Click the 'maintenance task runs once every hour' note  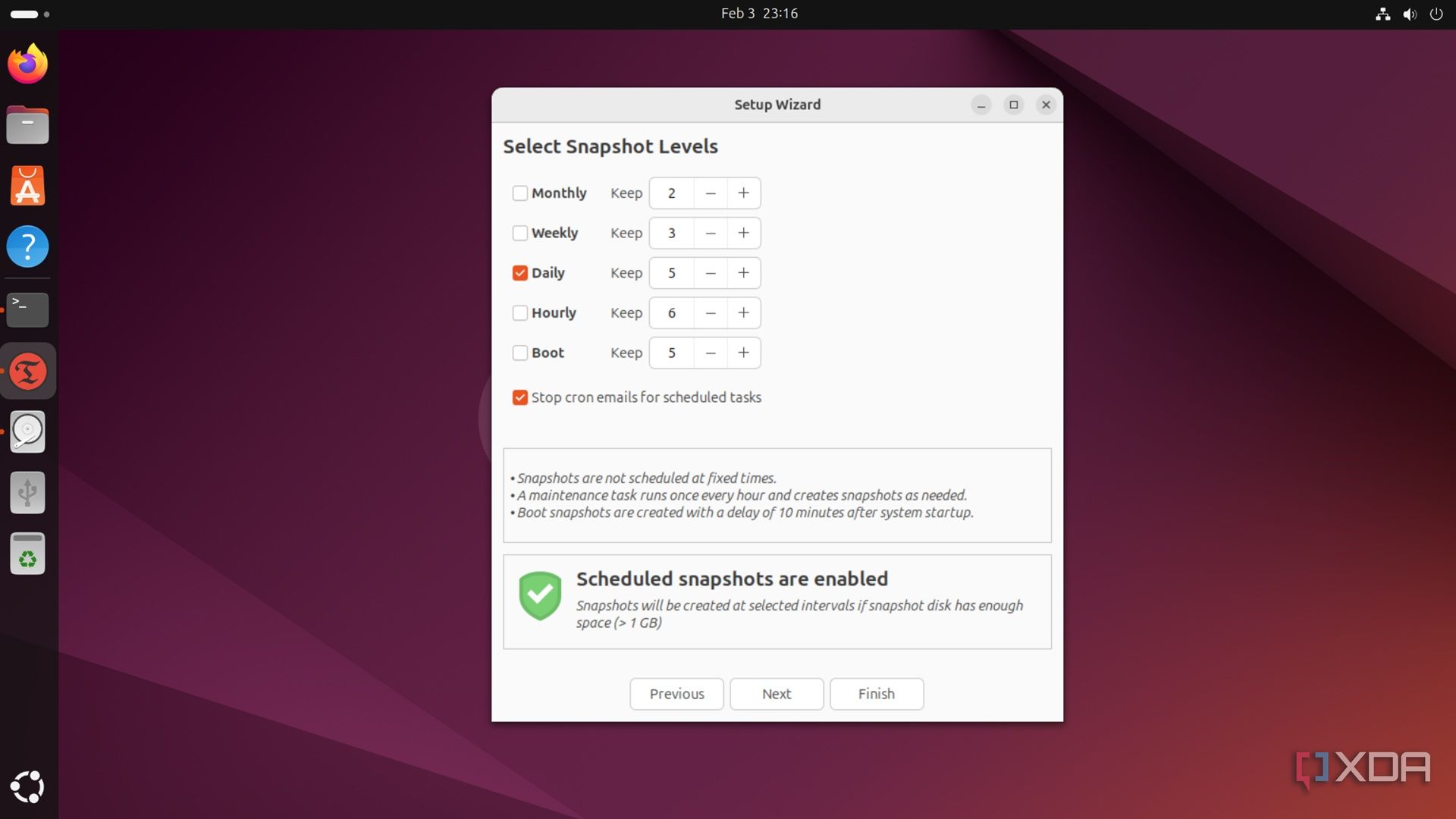(x=742, y=495)
